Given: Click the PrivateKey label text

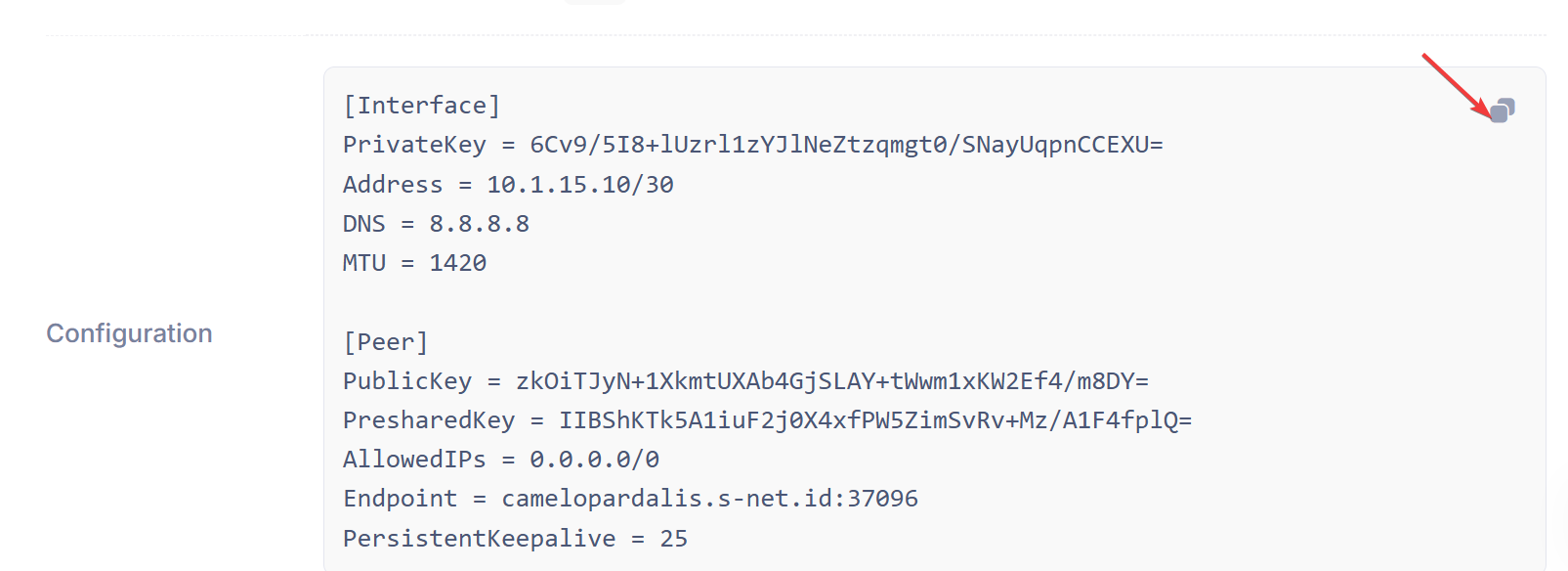Looking at the screenshot, I should tap(414, 145).
